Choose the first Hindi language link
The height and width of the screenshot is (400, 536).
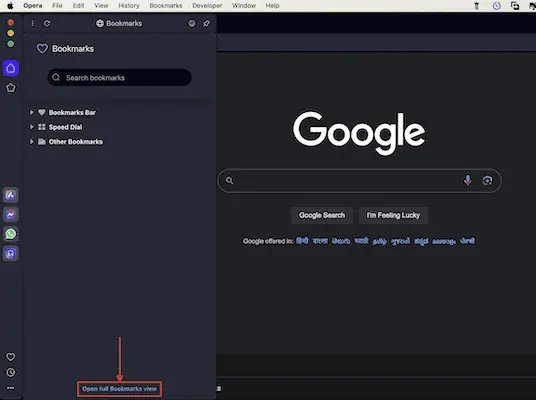pos(302,241)
